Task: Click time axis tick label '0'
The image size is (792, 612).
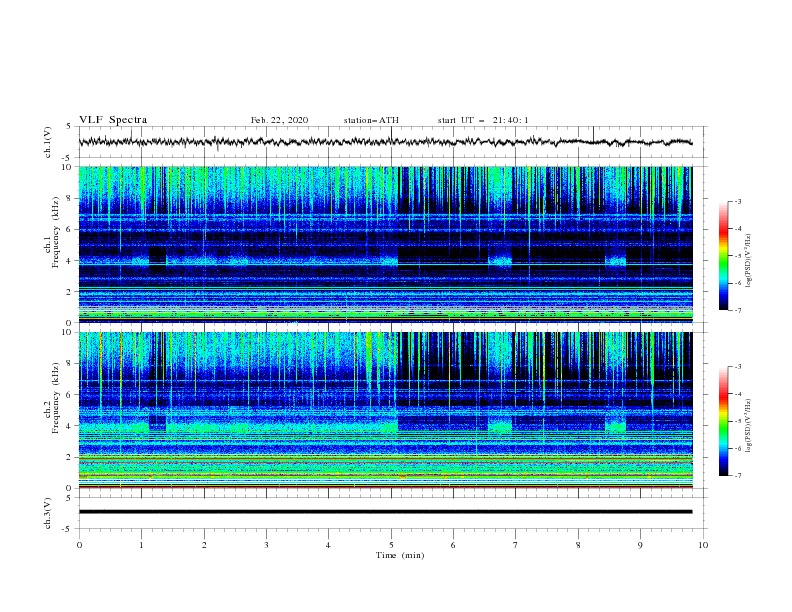Action: click(79, 545)
